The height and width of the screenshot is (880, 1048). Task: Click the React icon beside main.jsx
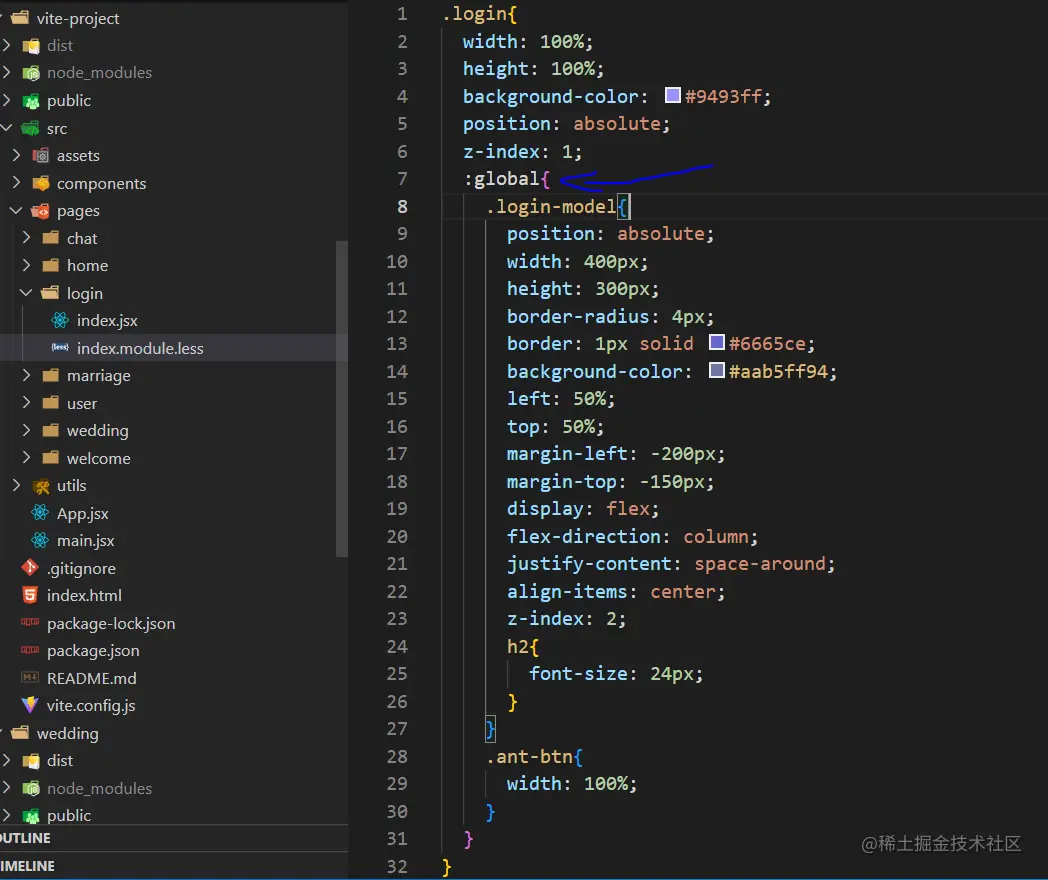(x=40, y=541)
